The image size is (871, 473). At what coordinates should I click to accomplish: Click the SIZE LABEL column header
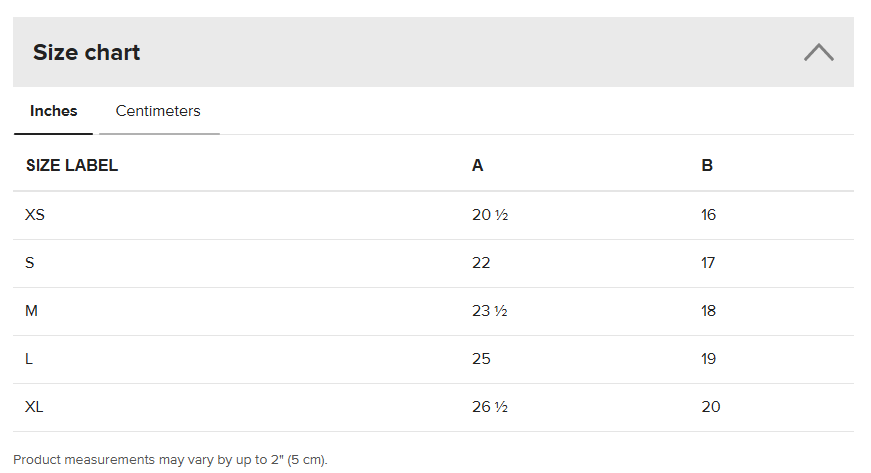click(72, 166)
